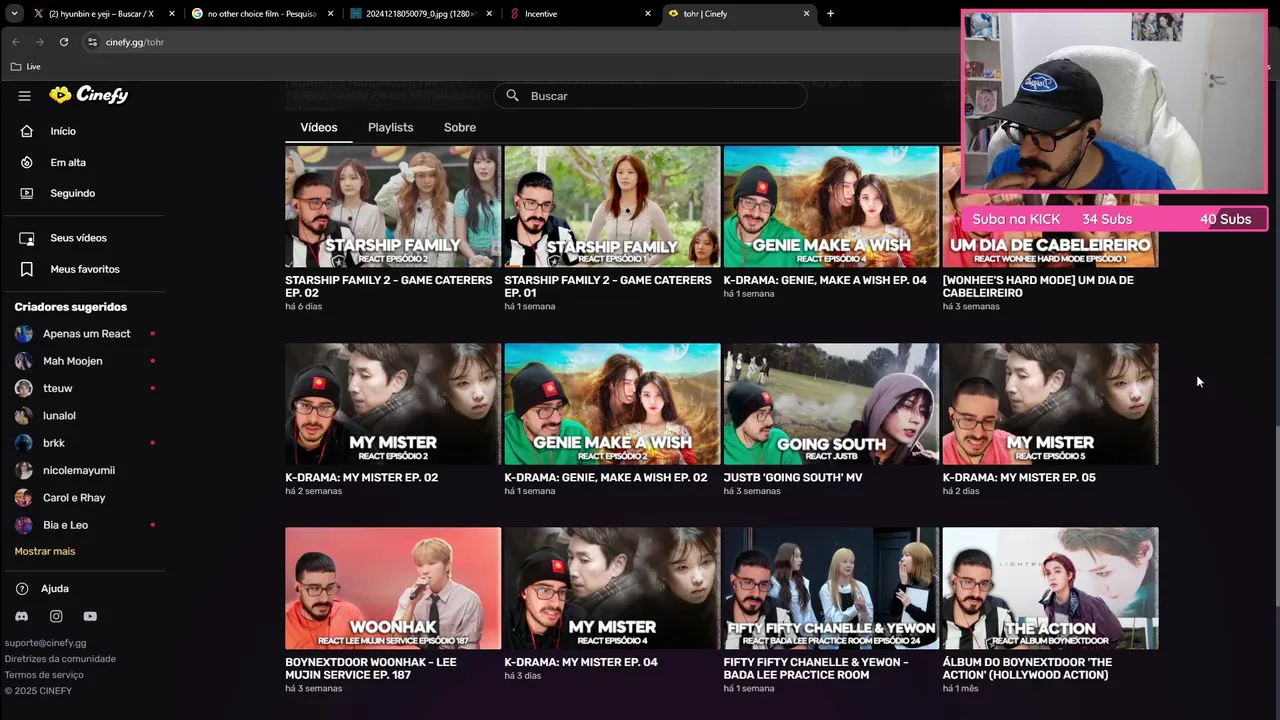Open brkk creator avatar
The height and width of the screenshot is (720, 1280).
click(x=23, y=443)
